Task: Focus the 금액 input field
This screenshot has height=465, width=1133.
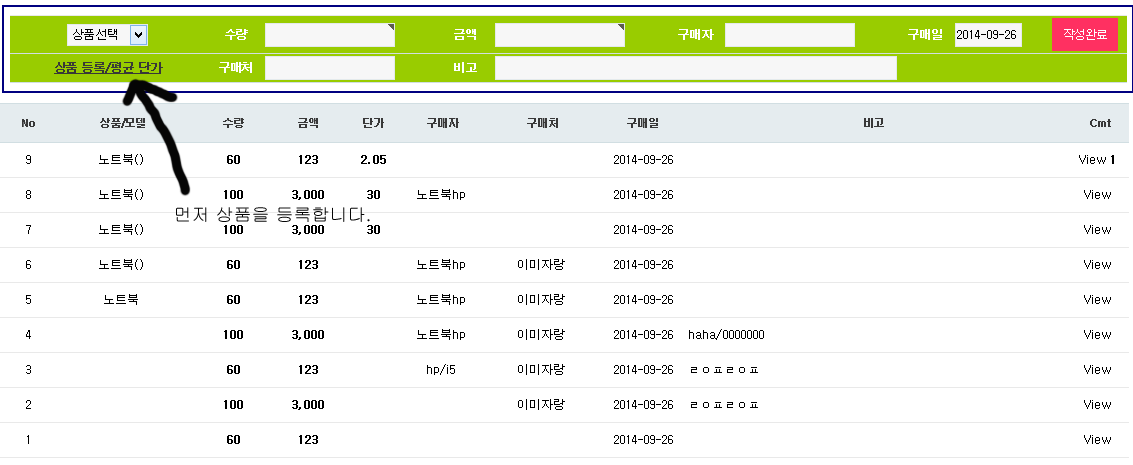Action: point(559,35)
